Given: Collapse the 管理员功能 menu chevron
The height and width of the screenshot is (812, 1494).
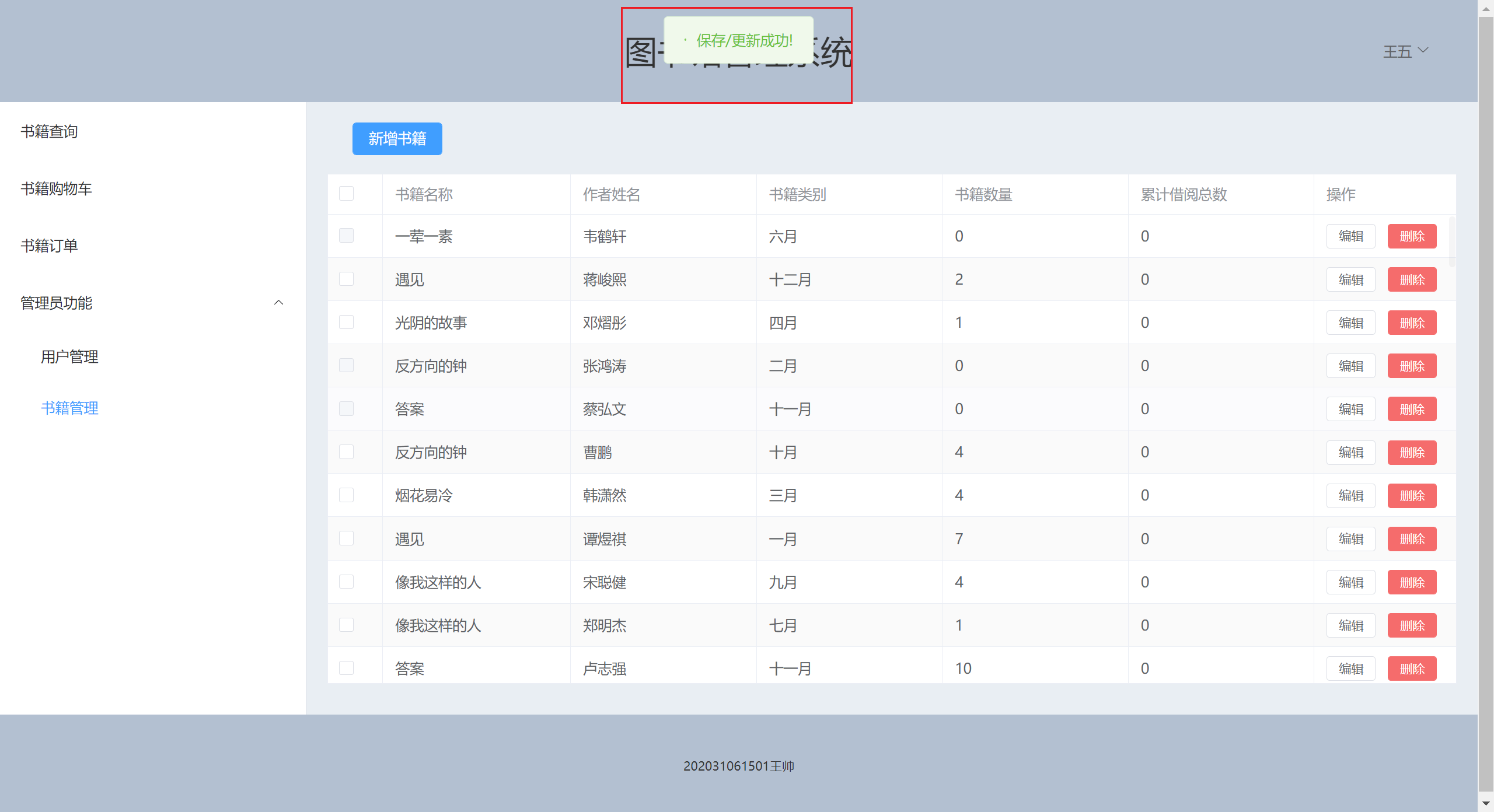Looking at the screenshot, I should 278,303.
